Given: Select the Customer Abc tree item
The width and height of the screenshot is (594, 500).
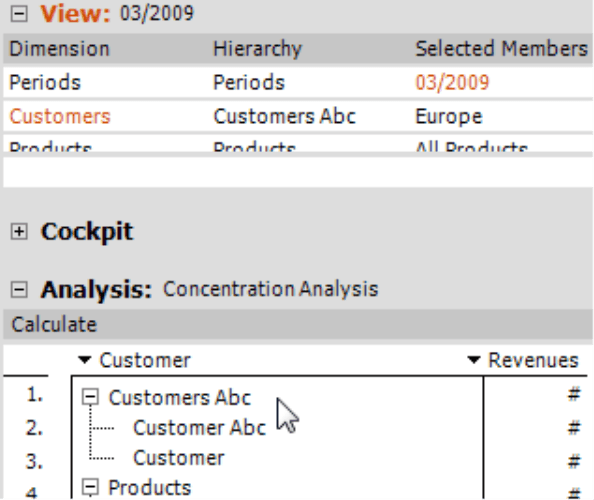Looking at the screenshot, I should (x=199, y=428).
